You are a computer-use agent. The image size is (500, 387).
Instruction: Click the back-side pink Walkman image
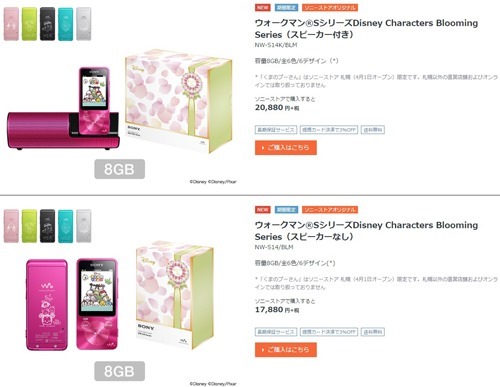coord(47,305)
